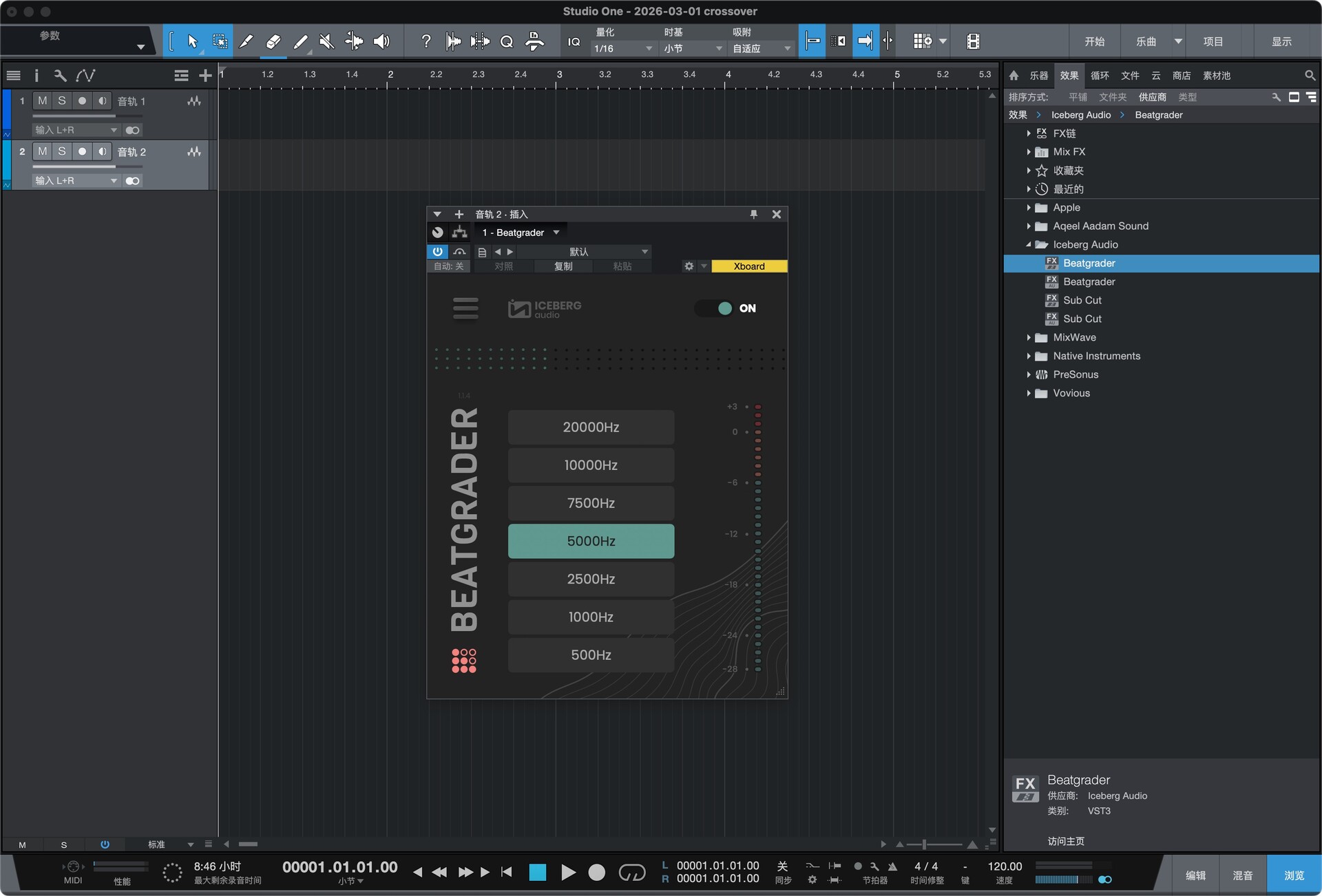Select the Mute tool

[327, 41]
